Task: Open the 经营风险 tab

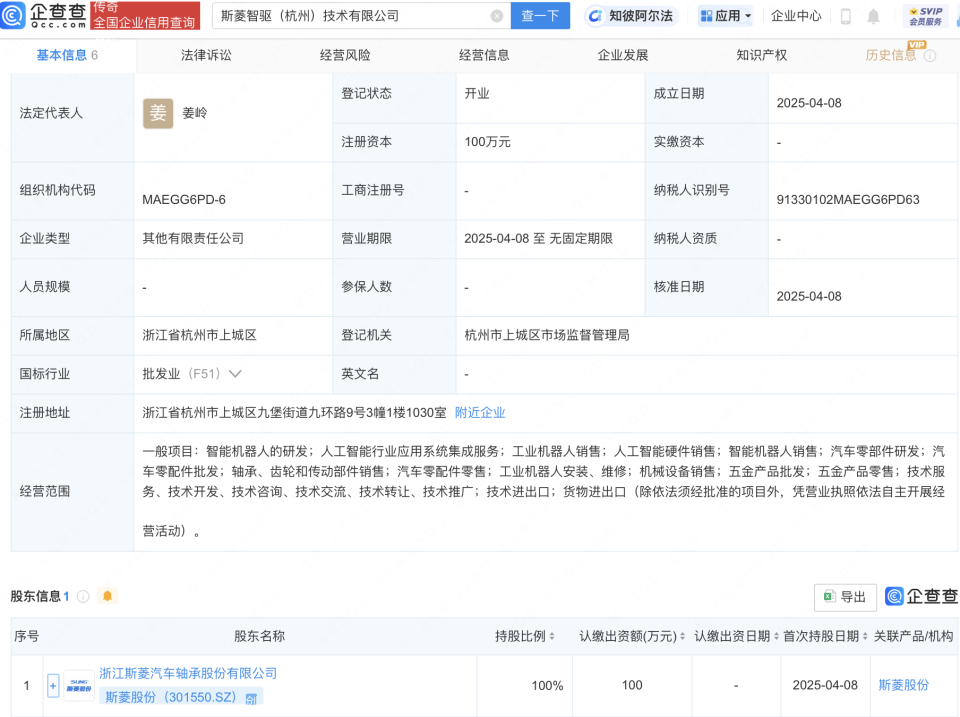Action: [345, 55]
